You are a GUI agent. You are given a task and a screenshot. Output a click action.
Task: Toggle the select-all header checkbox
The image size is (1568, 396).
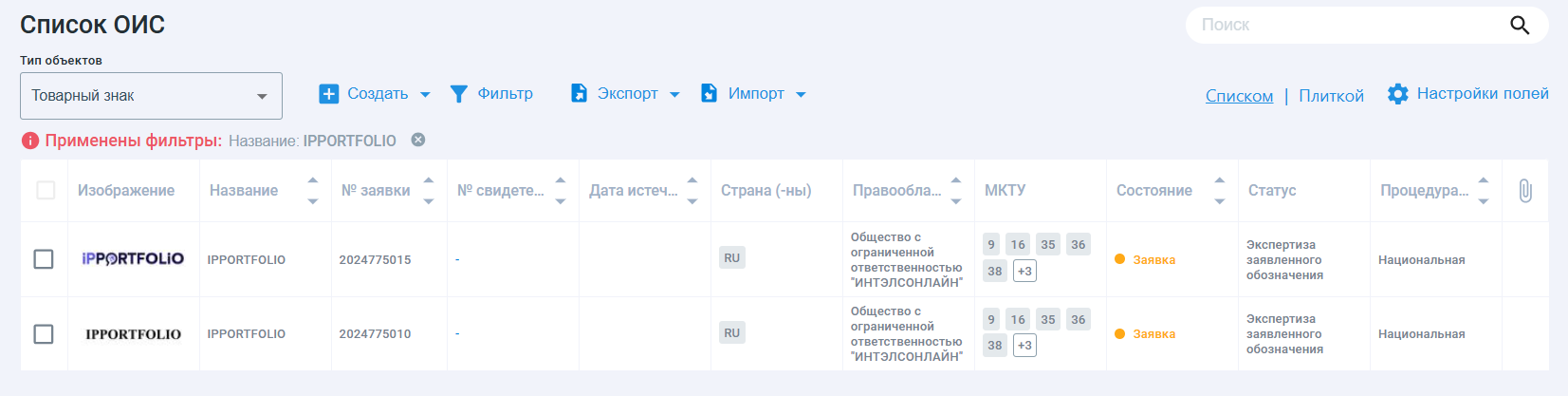46,191
